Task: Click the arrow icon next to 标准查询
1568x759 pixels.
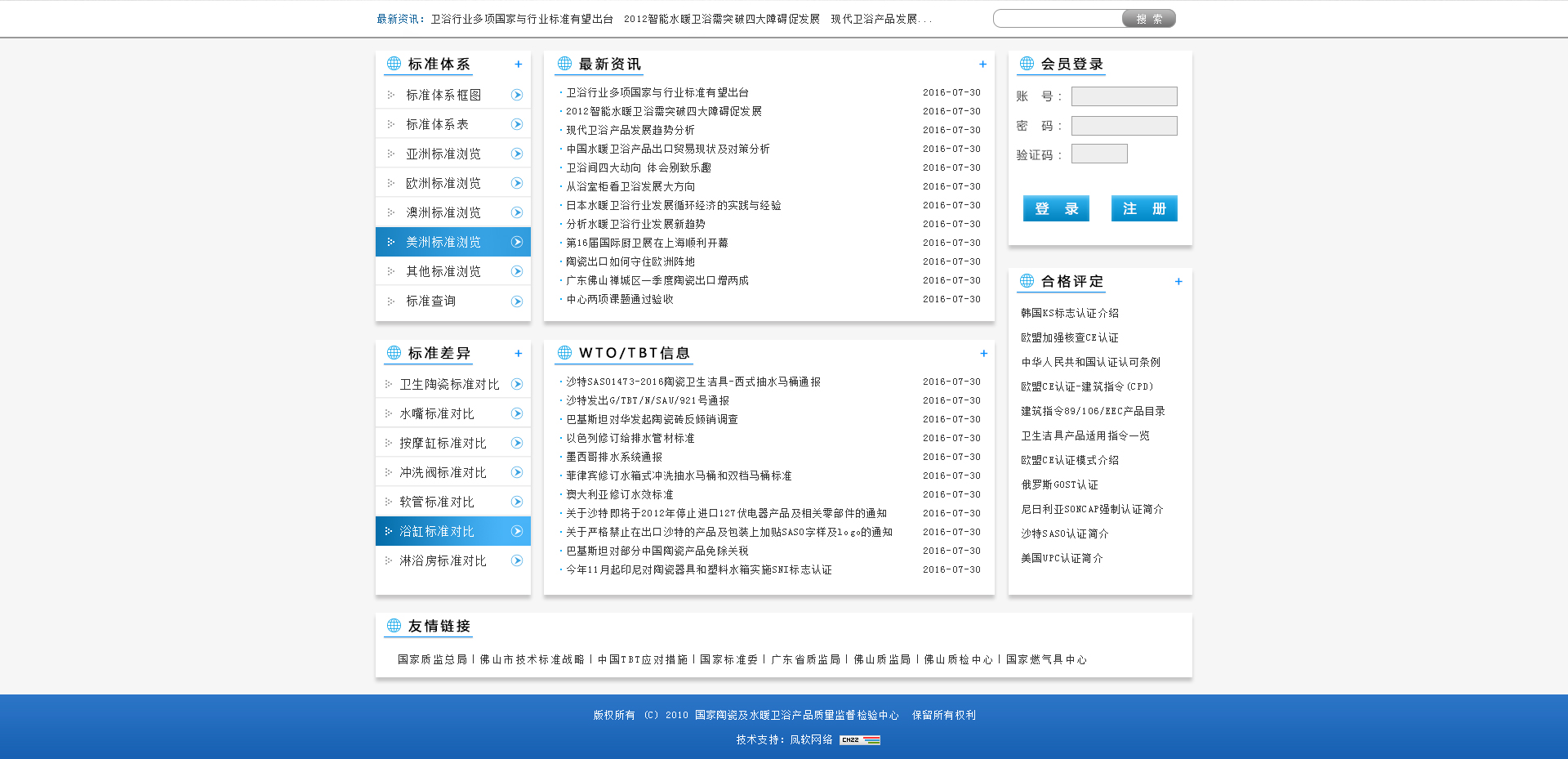Action: 516,301
